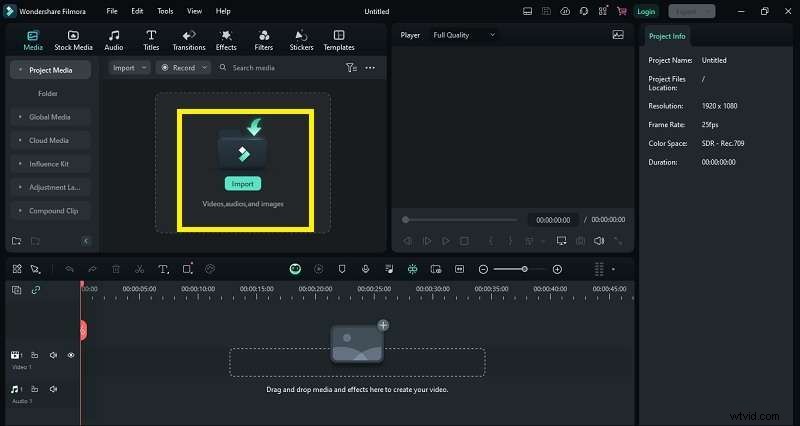Click the player volume speaker icon

coord(599,241)
